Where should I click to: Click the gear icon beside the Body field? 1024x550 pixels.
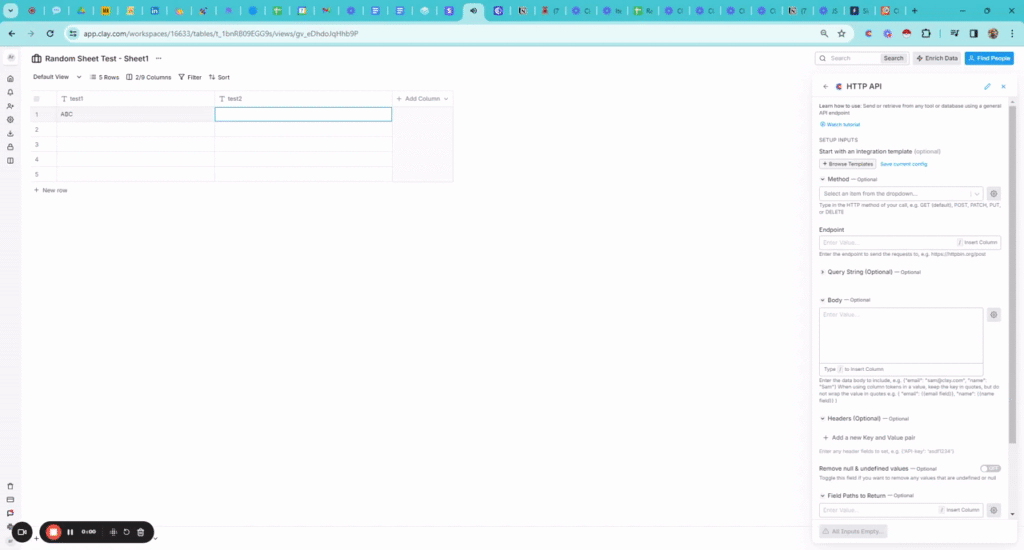tap(993, 314)
